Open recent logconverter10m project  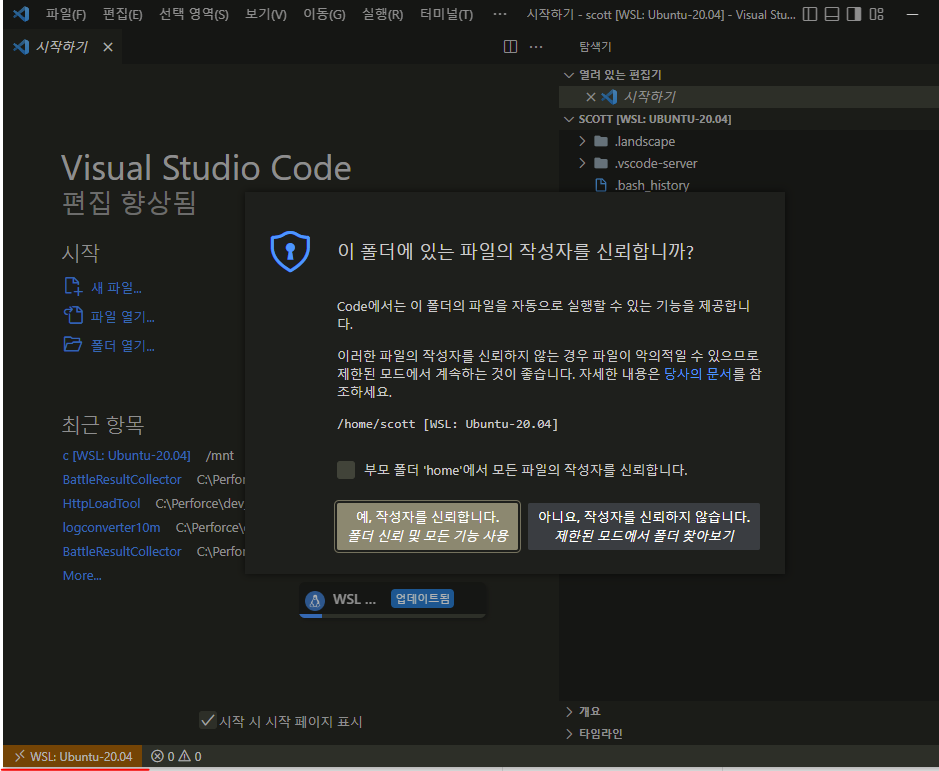click(111, 528)
